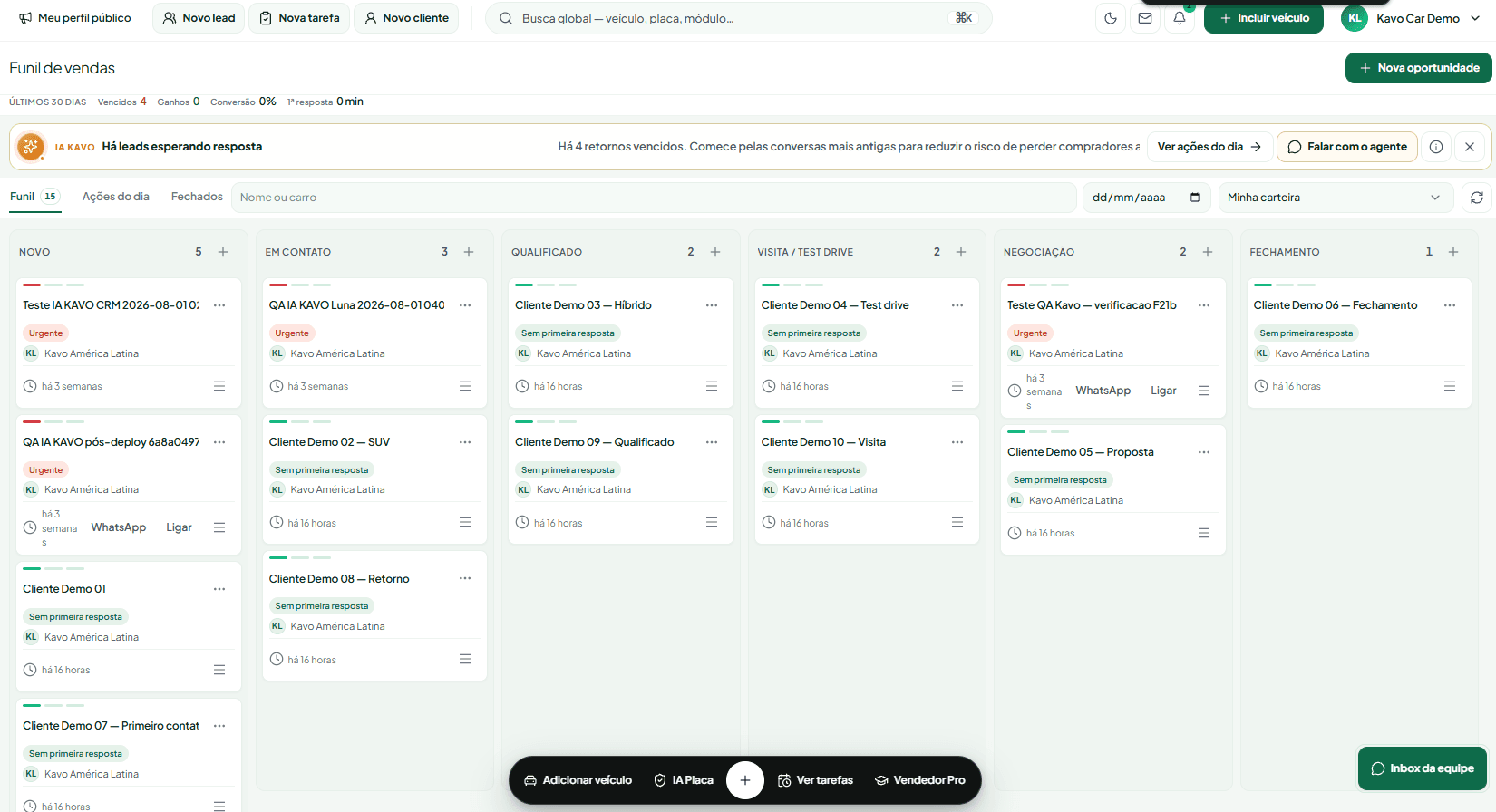This screenshot has width=1496, height=812.
Task: Open list menu on Cliente Demo 08 card
Action: coord(465,659)
